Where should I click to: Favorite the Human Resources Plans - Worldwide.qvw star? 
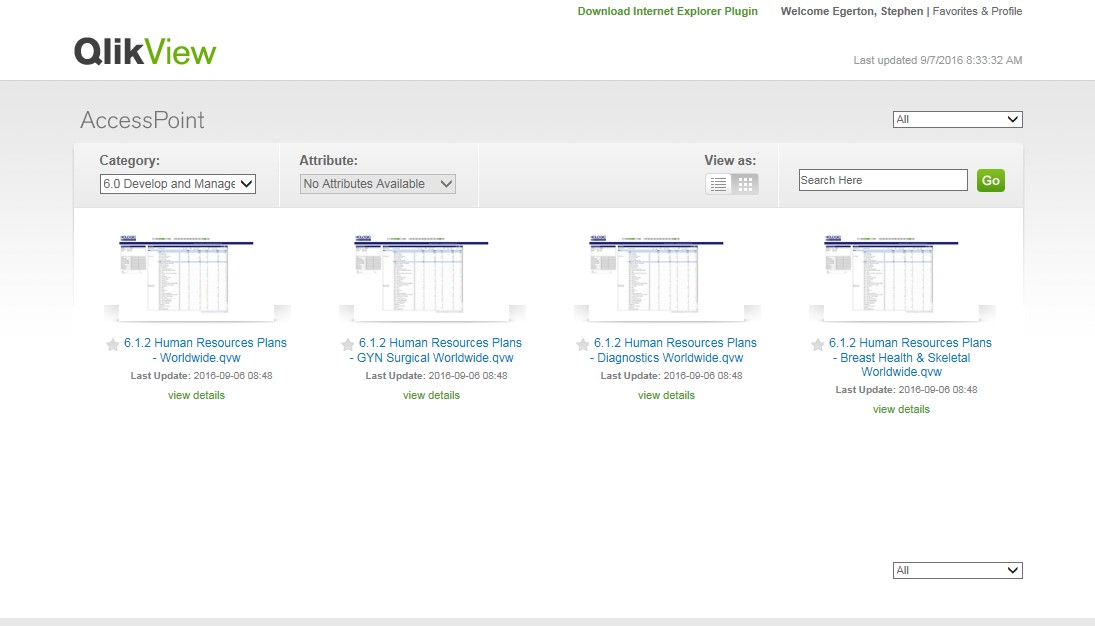point(112,344)
